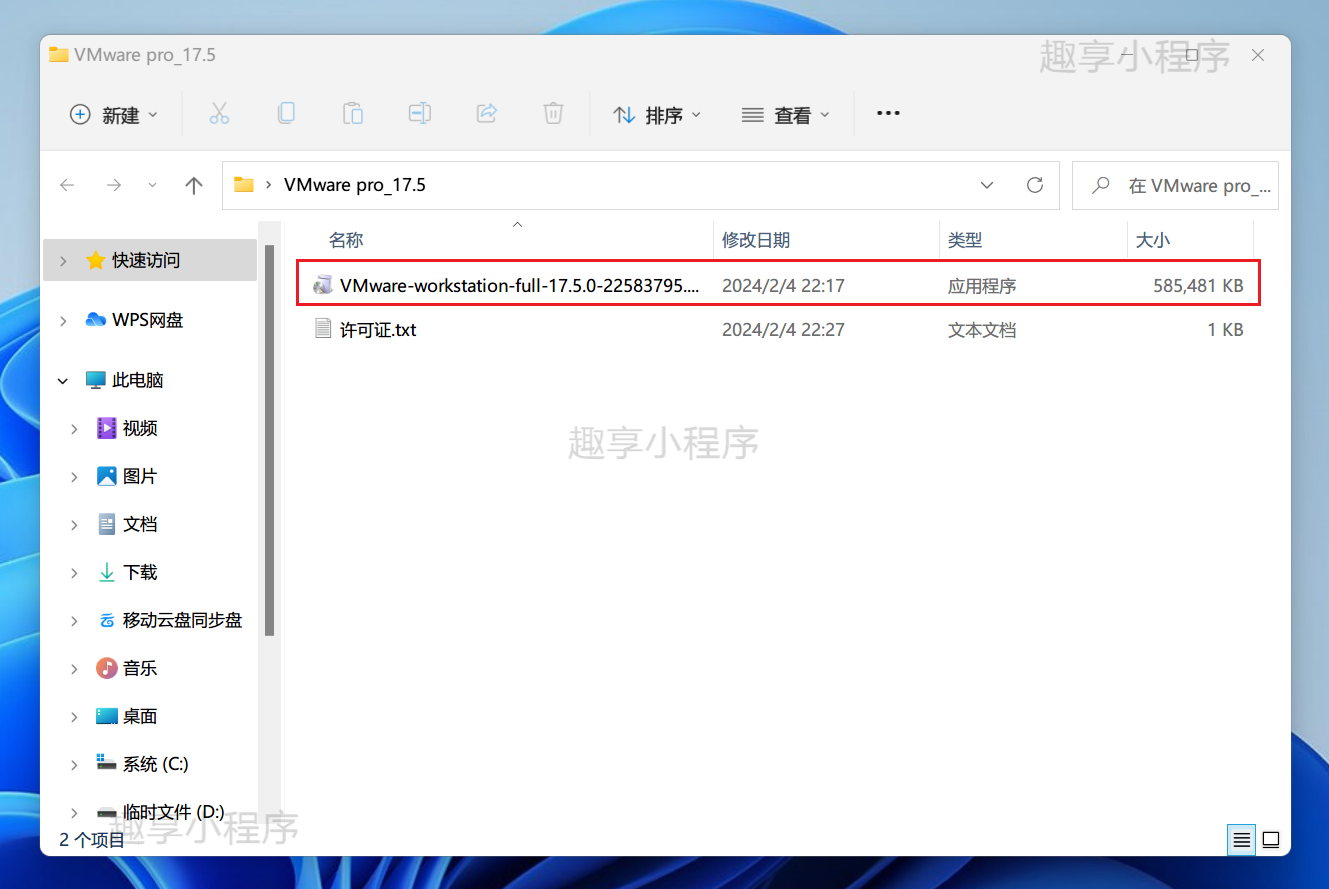The width and height of the screenshot is (1329, 889).
Task: Select 此电脑 in navigation pane
Action: click(138, 380)
